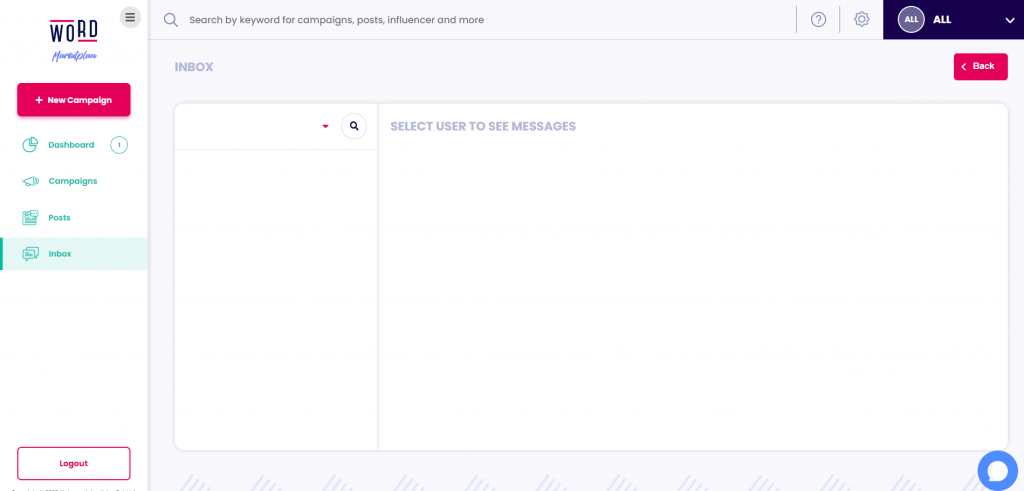Collapse sidebar with hamburger menu icon
The image size is (1024, 491).
130,18
